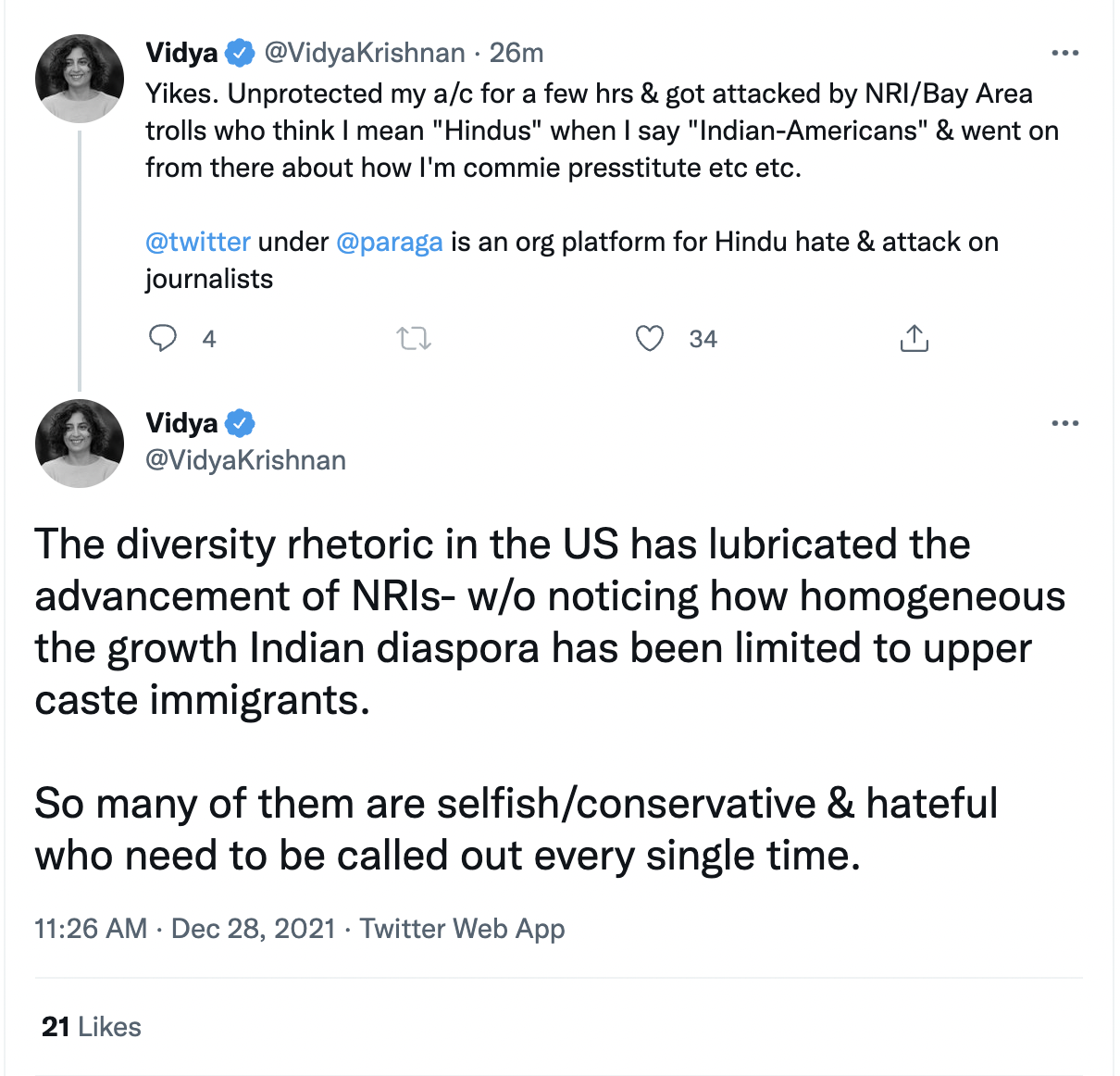Click @VidyaKrishnan handle below second name
The width and height of the screenshot is (1120, 1076).
tap(246, 460)
